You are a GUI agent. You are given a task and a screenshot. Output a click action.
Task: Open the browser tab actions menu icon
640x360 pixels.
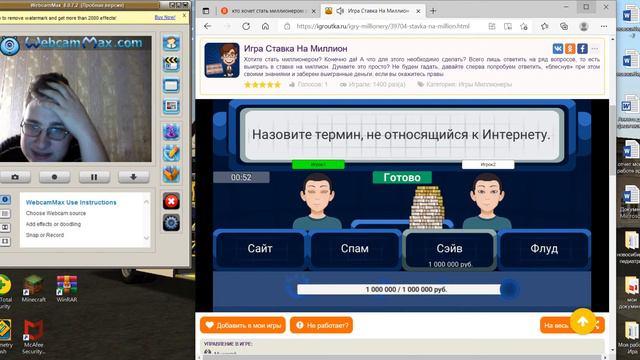(x=206, y=11)
